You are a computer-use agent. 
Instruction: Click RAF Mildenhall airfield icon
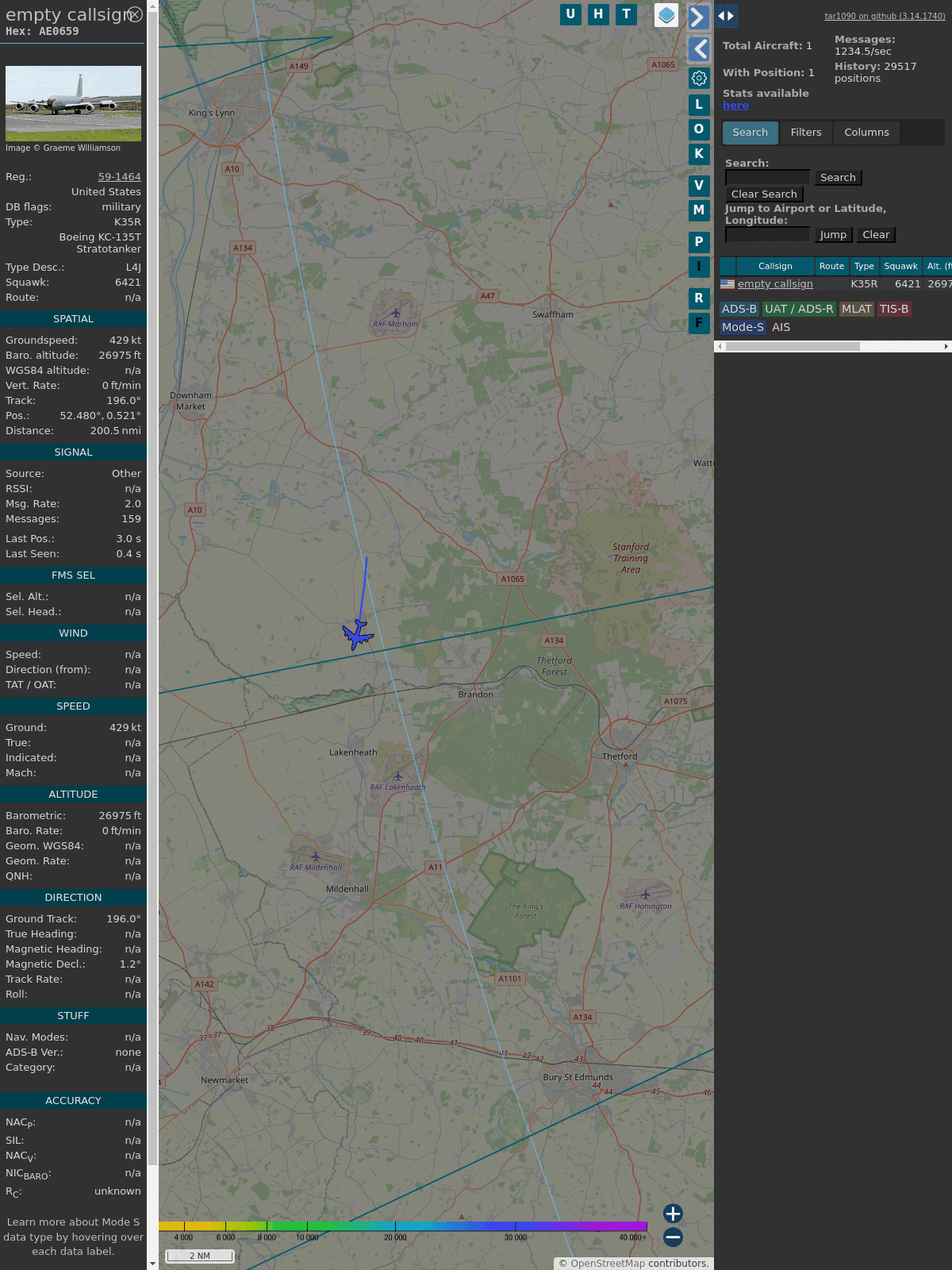pyautogui.click(x=316, y=856)
